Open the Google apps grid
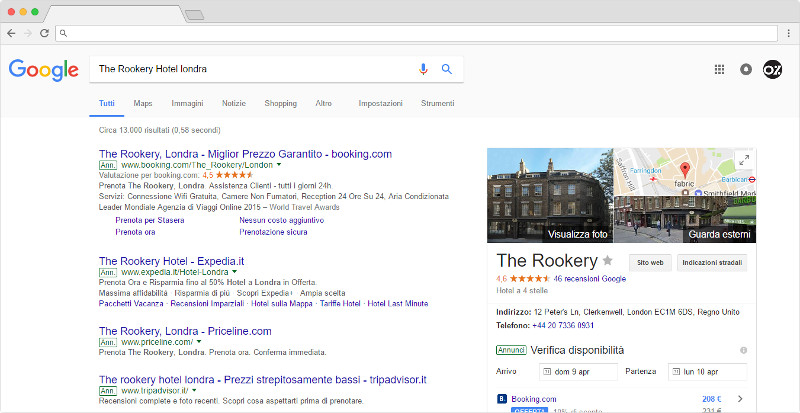 point(719,69)
